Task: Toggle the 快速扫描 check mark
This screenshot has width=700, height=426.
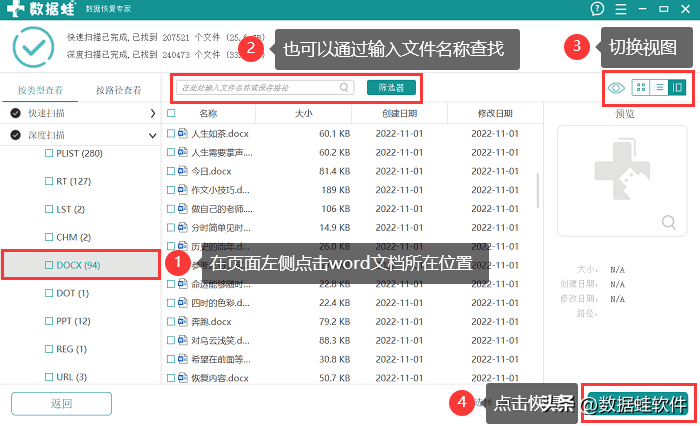Action: tap(16, 113)
